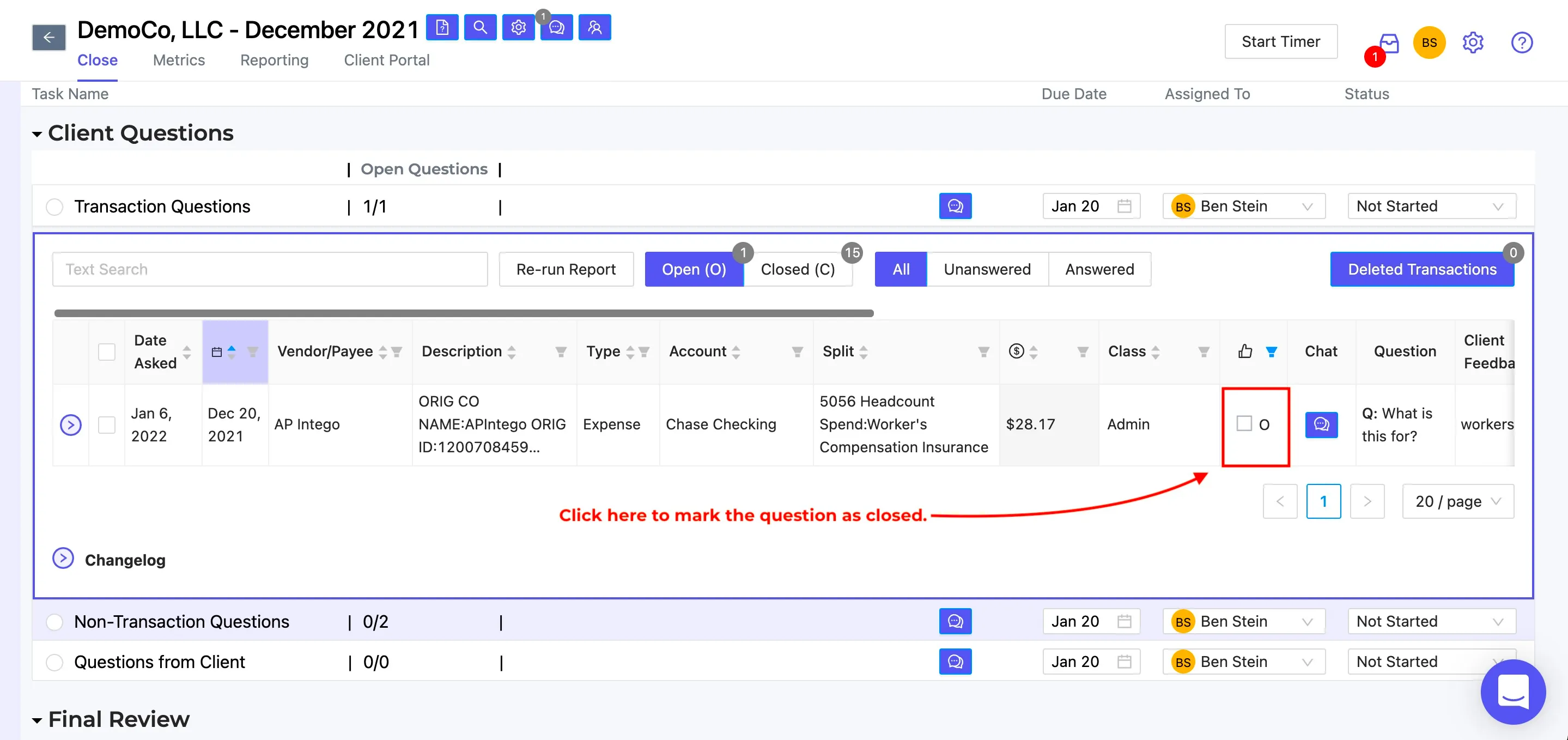Click the help question mark icon

[x=1522, y=43]
